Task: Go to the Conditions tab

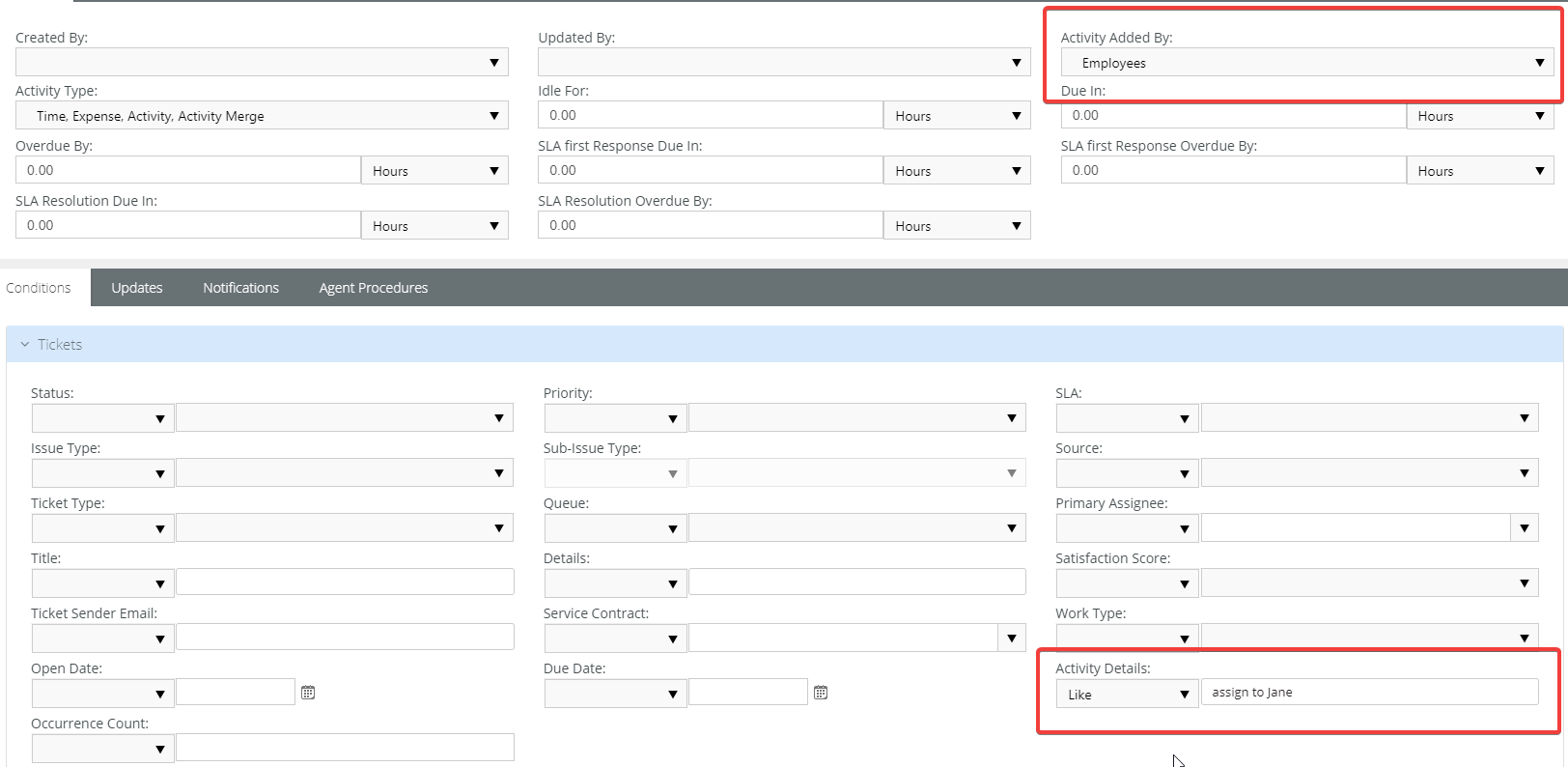Action: pos(39,288)
